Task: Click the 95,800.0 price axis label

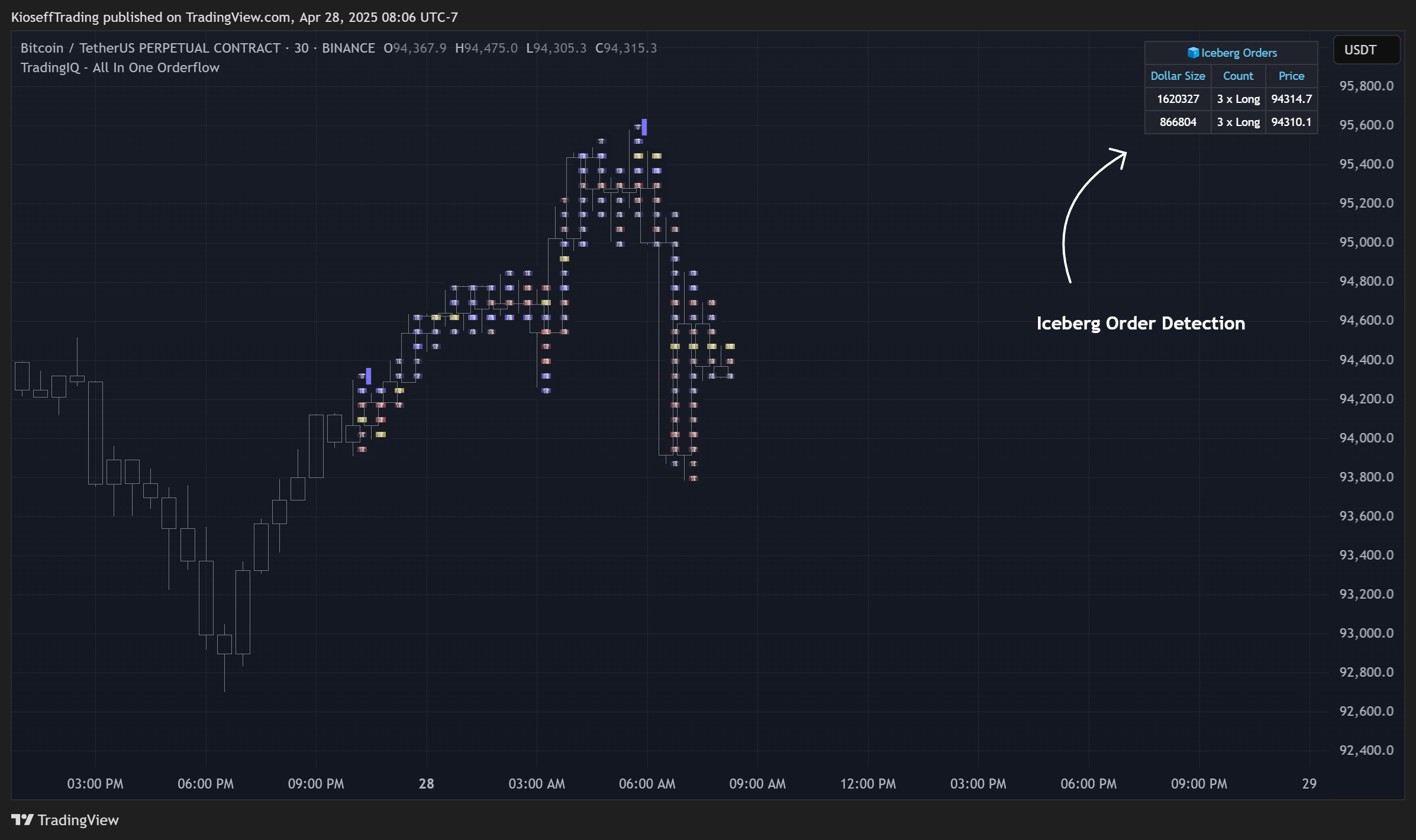Action: click(x=1366, y=86)
